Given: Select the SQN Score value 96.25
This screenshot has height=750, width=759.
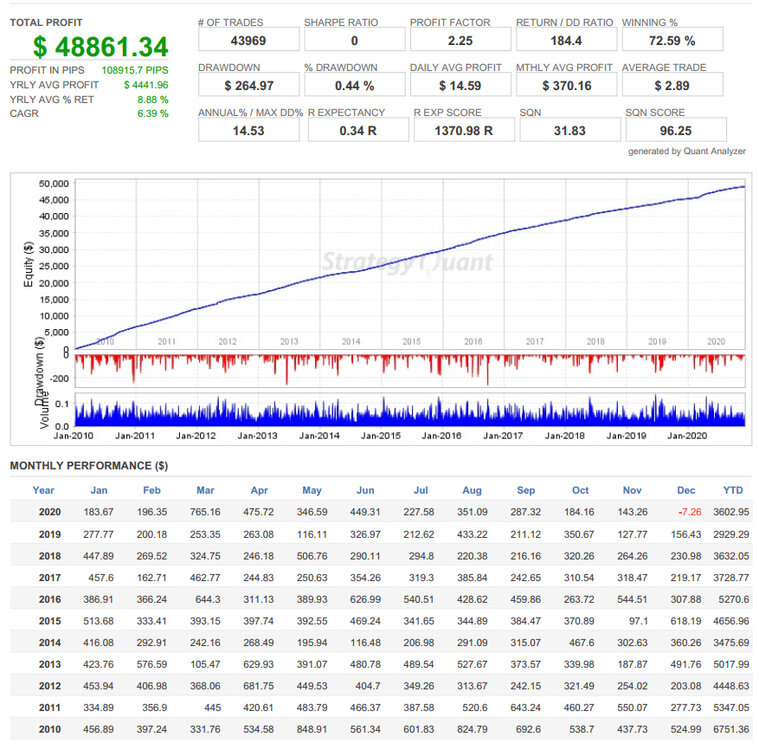Looking at the screenshot, I should tap(676, 131).
